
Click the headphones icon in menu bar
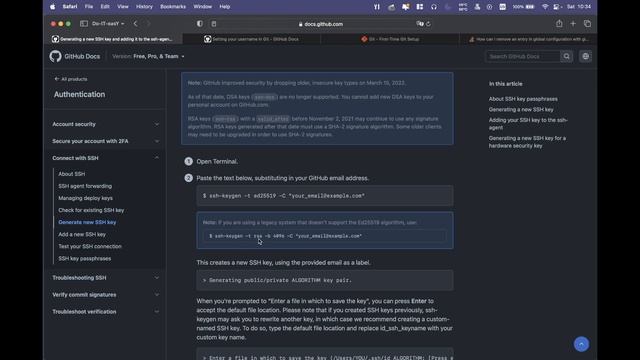(433, 7)
